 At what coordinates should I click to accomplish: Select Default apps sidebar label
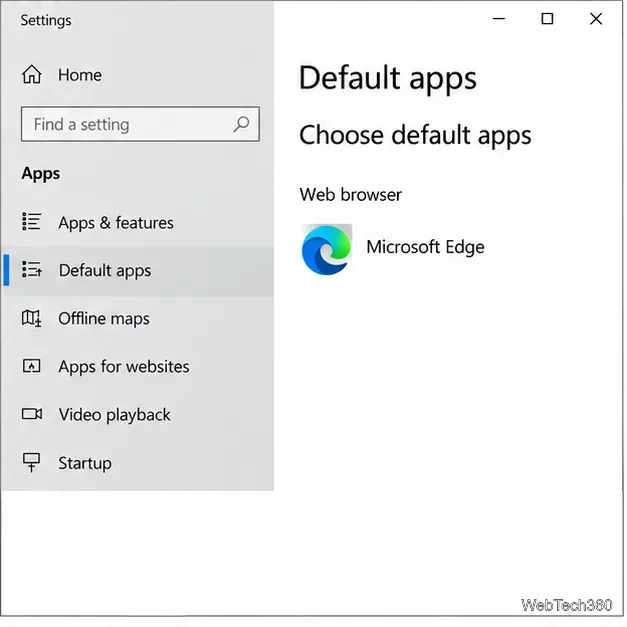pos(105,271)
